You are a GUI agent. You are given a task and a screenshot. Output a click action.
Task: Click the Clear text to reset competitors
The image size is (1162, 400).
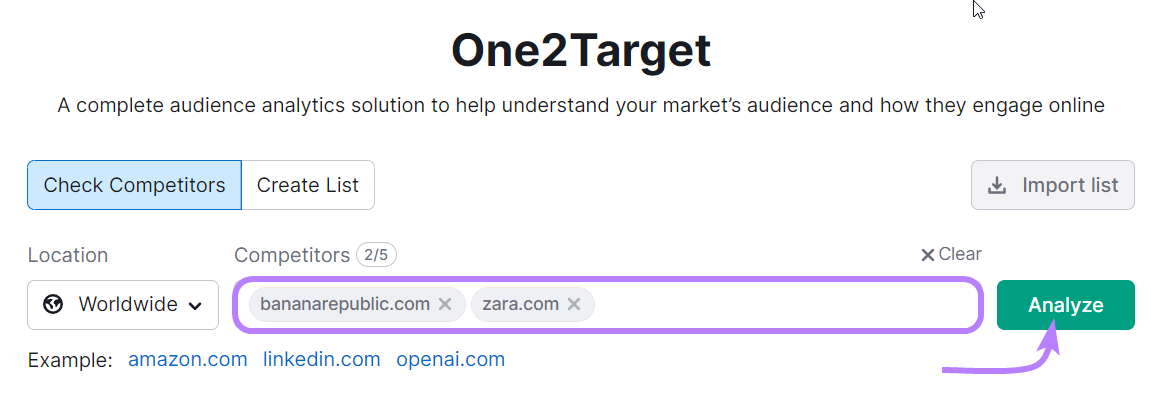[x=960, y=254]
